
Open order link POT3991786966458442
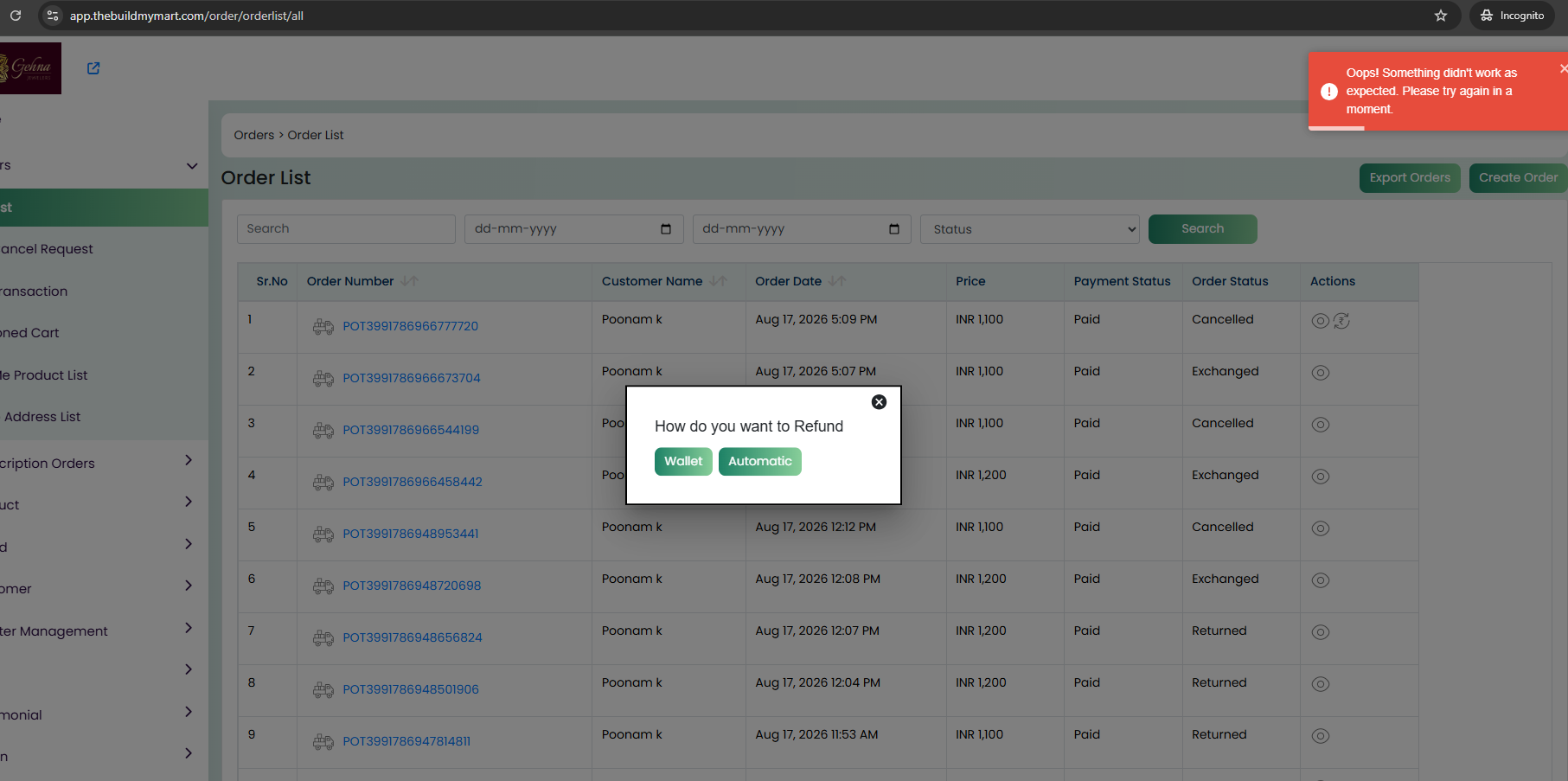point(413,482)
